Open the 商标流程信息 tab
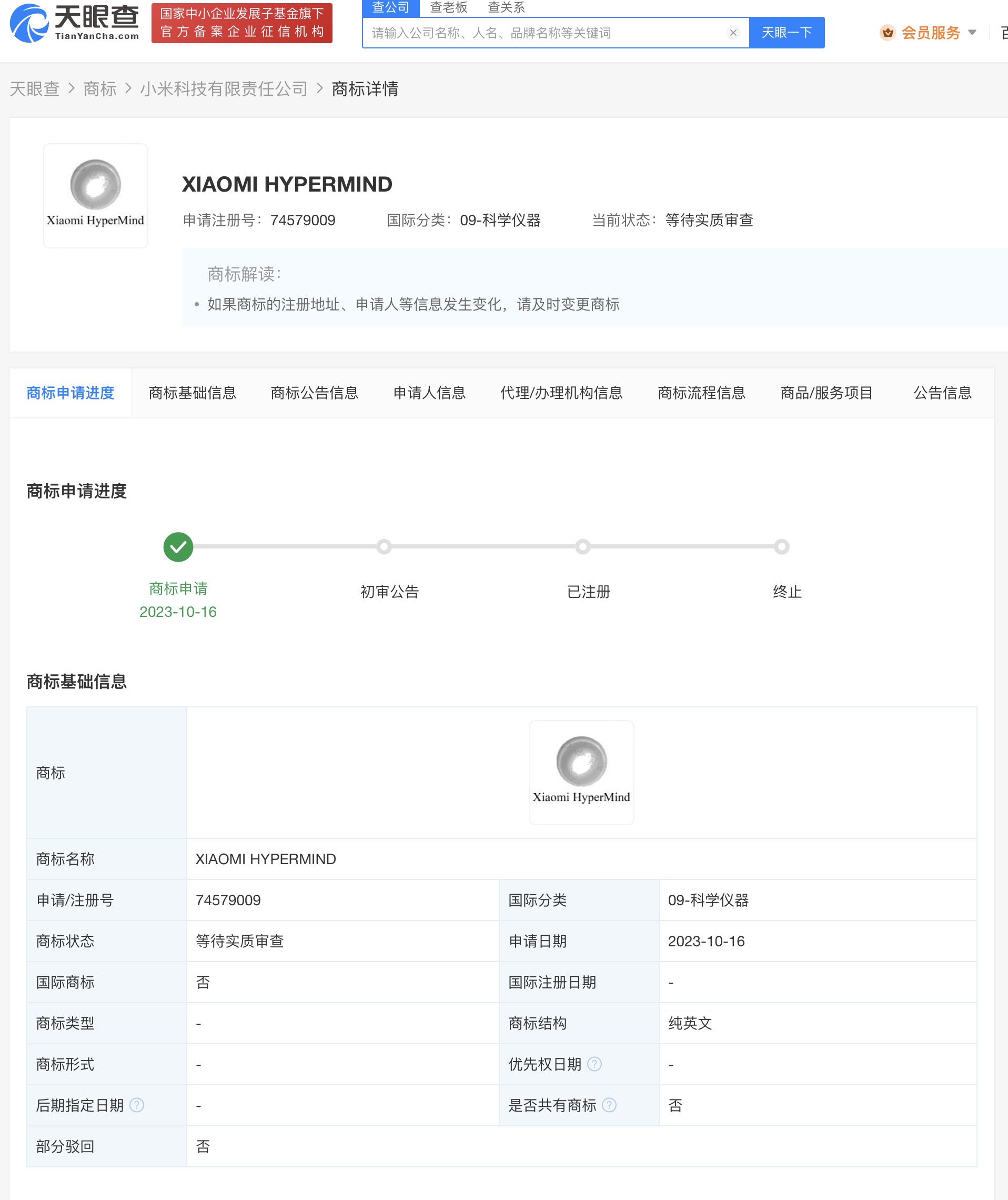This screenshot has width=1008, height=1200. 702,393
